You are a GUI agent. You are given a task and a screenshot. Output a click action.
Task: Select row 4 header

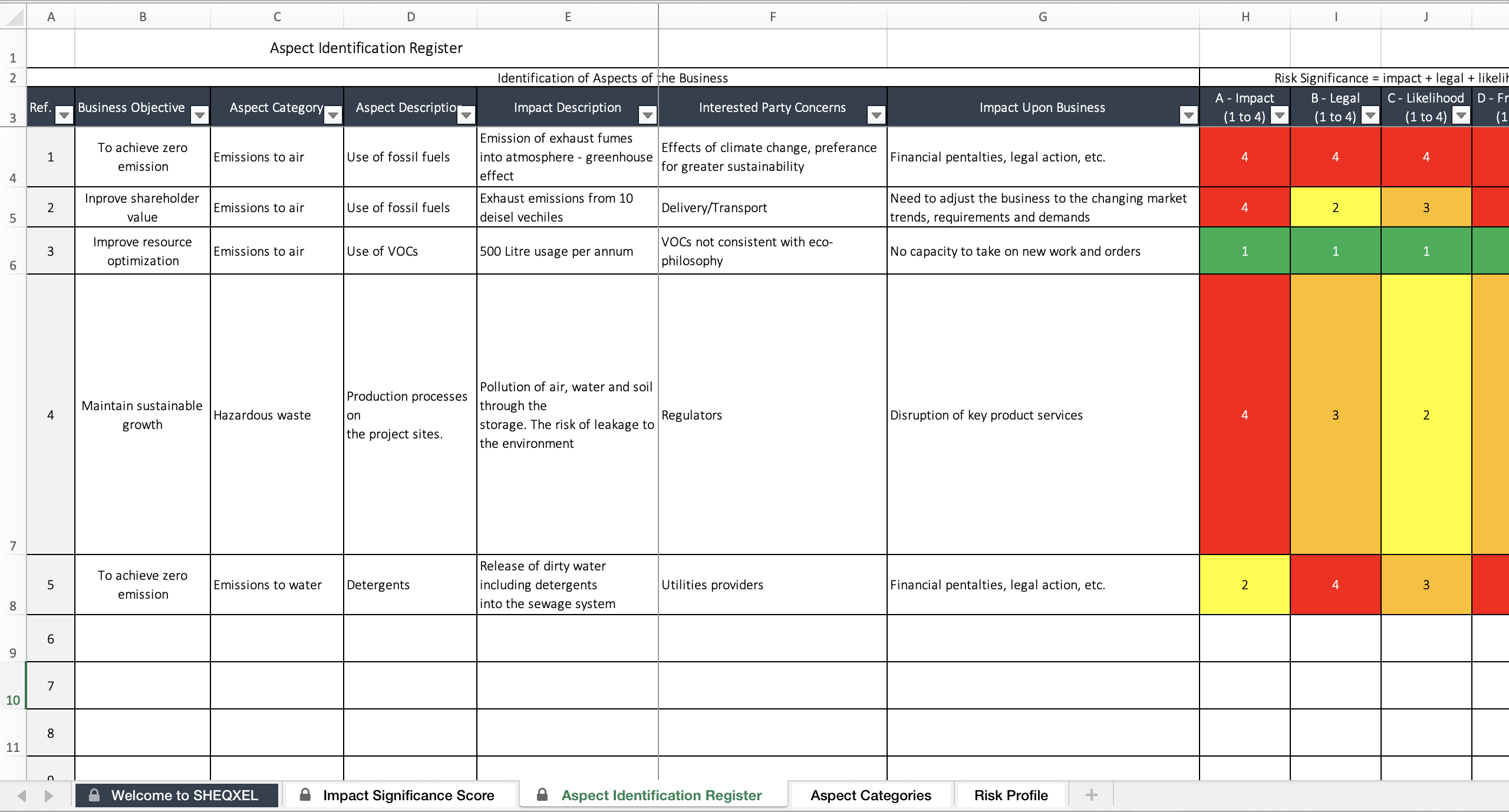click(13, 157)
